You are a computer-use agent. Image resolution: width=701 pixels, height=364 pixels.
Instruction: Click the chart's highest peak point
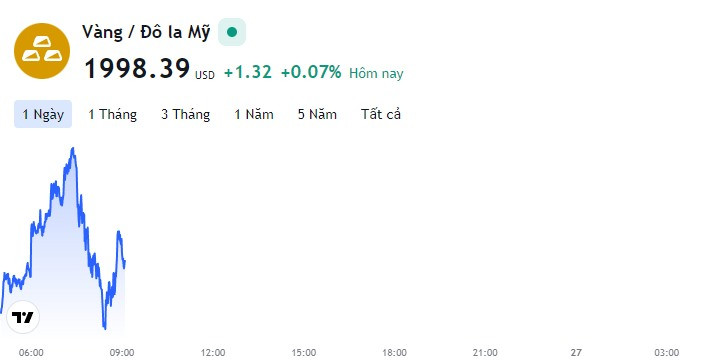(73, 148)
